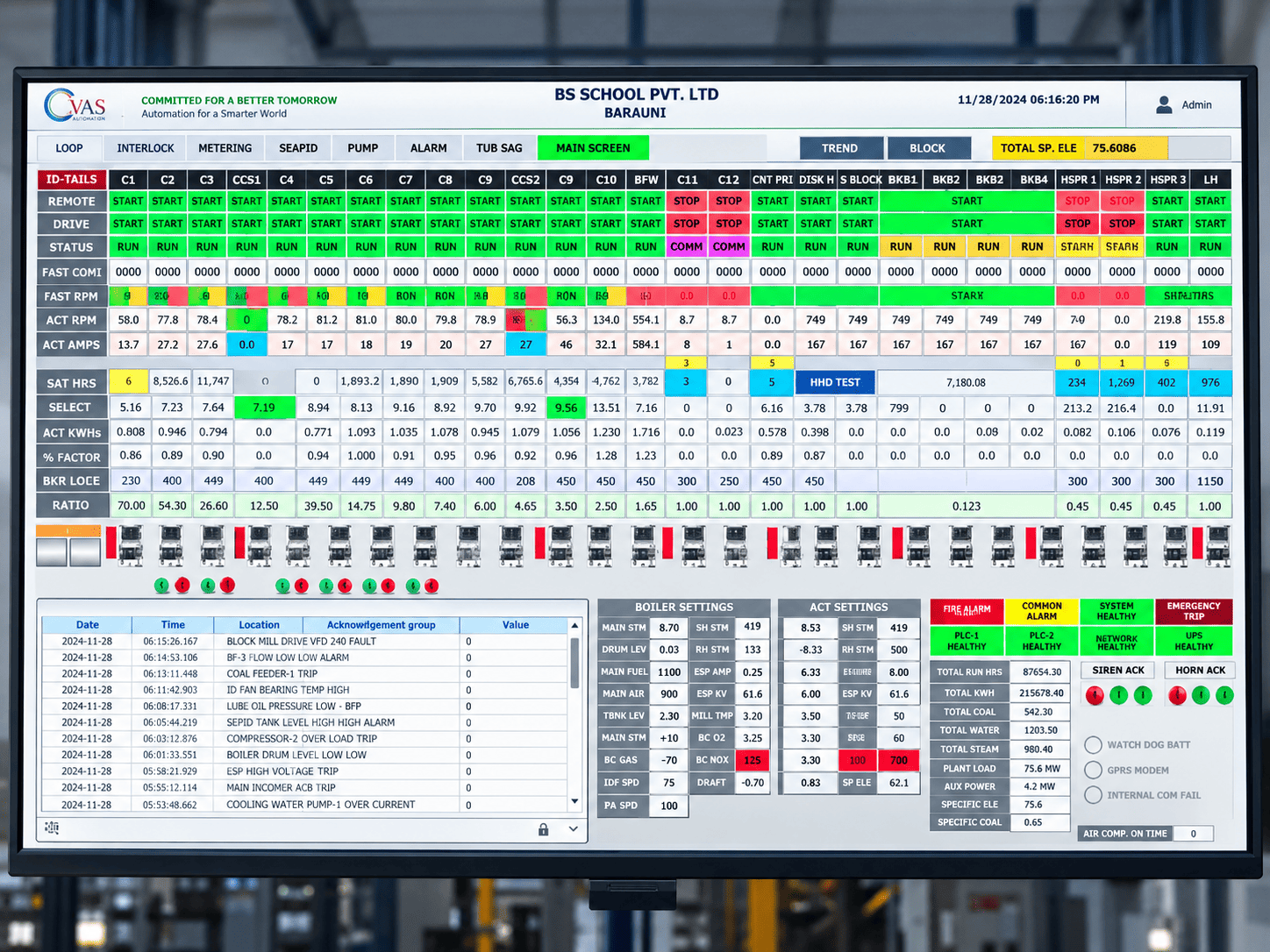Viewport: 1270px width, 952px height.
Task: Click the FIRE ALARM indicator
Action: (967, 610)
